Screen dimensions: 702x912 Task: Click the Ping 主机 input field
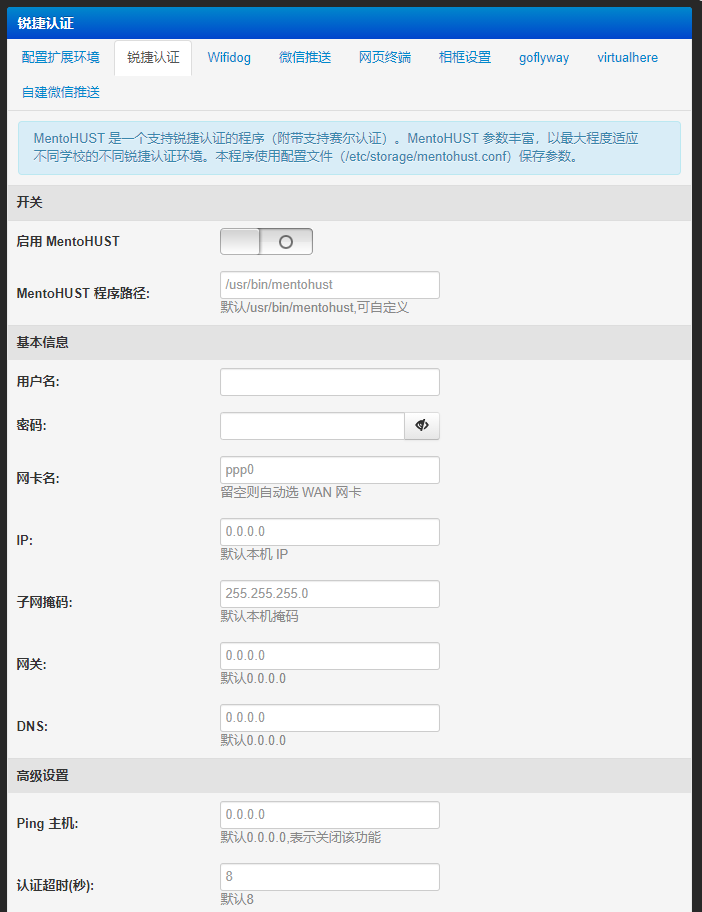click(329, 815)
